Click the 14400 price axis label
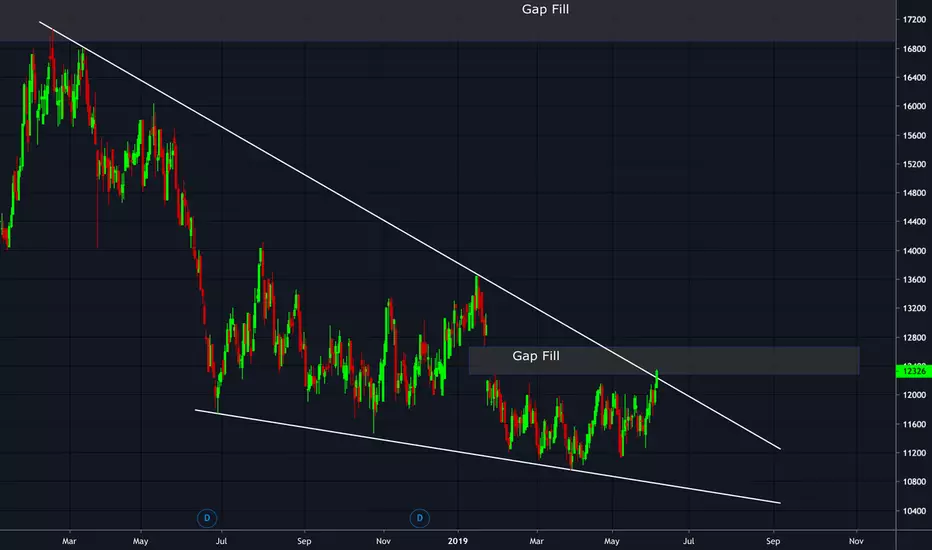The image size is (932, 550). pos(914,222)
